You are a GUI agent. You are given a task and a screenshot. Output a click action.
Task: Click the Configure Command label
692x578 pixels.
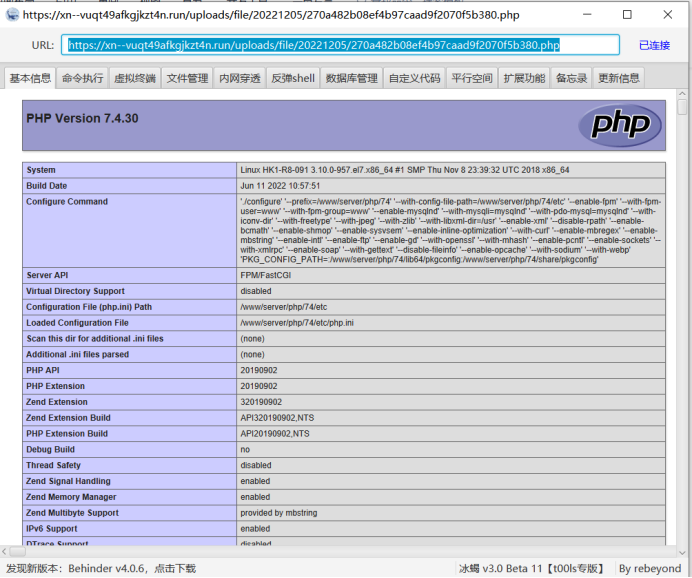pyautogui.click(x=67, y=202)
